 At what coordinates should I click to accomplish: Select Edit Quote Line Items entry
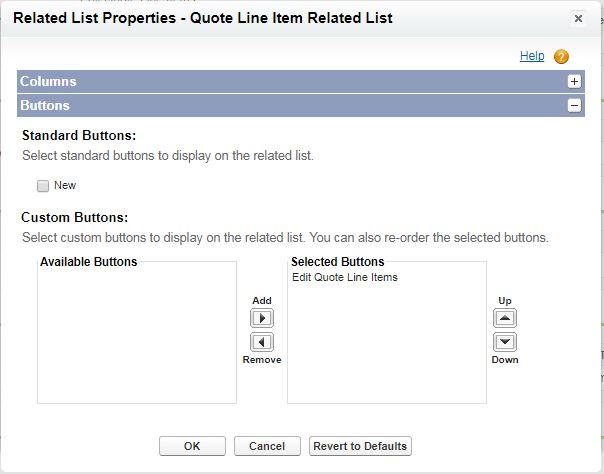point(345,277)
